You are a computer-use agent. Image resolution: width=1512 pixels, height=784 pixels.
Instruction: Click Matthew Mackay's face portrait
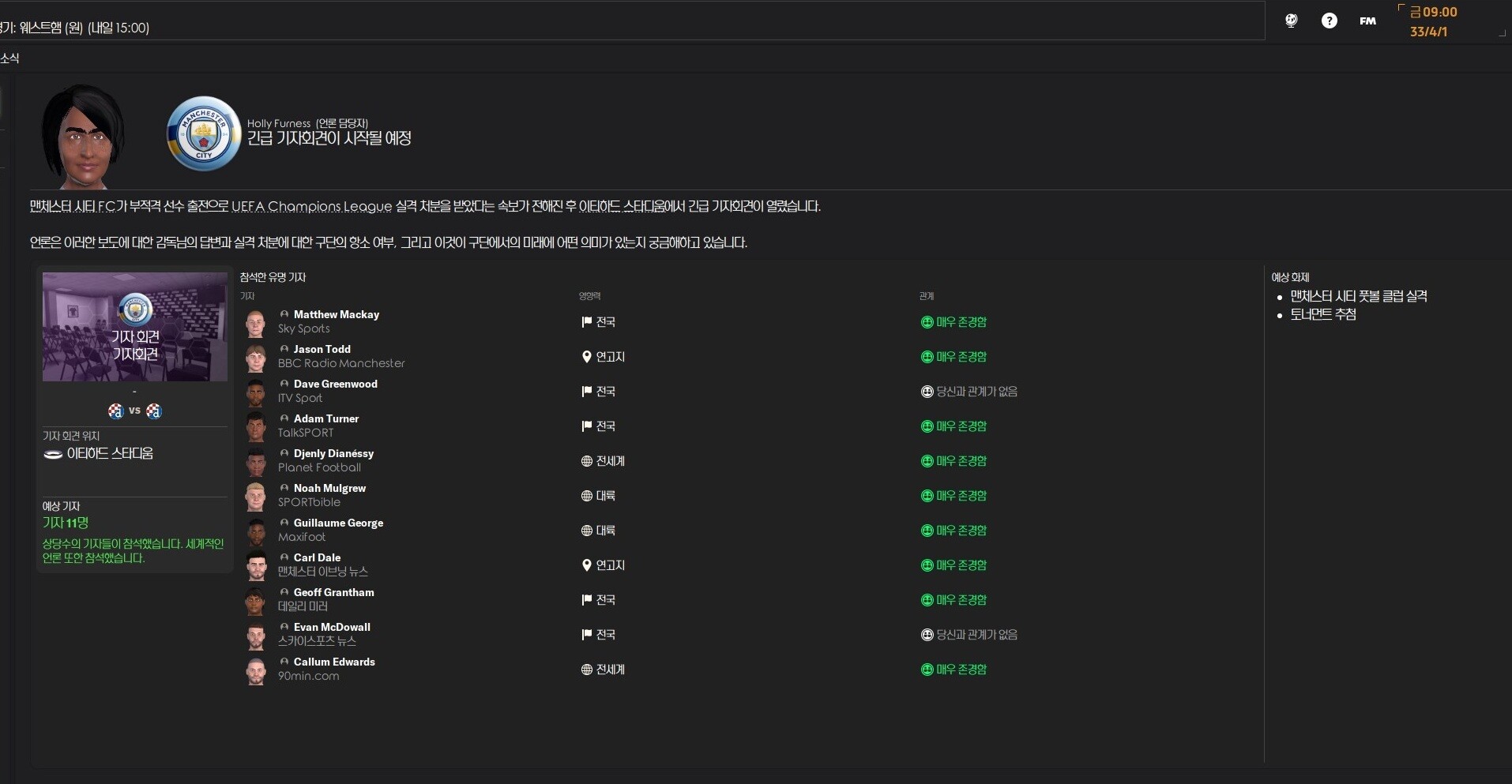click(x=255, y=323)
